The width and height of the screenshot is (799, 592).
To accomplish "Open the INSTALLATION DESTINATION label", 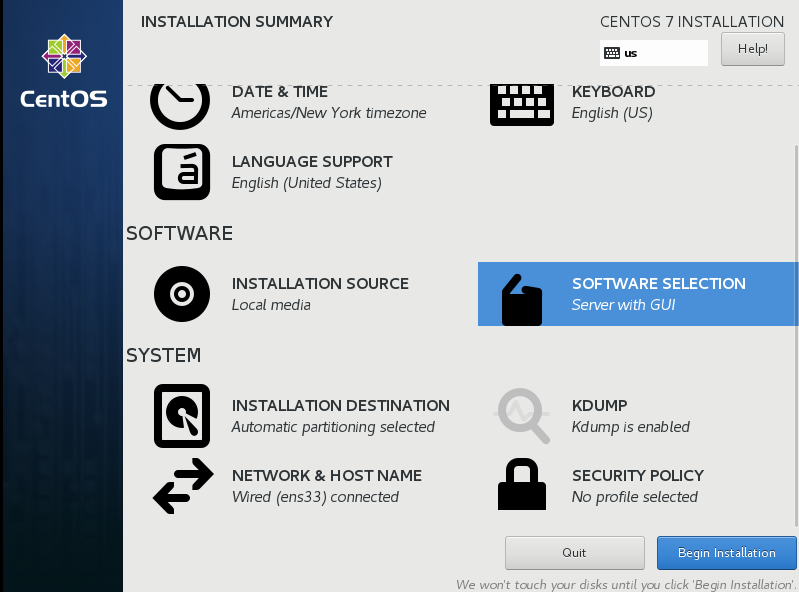I will (340, 406).
